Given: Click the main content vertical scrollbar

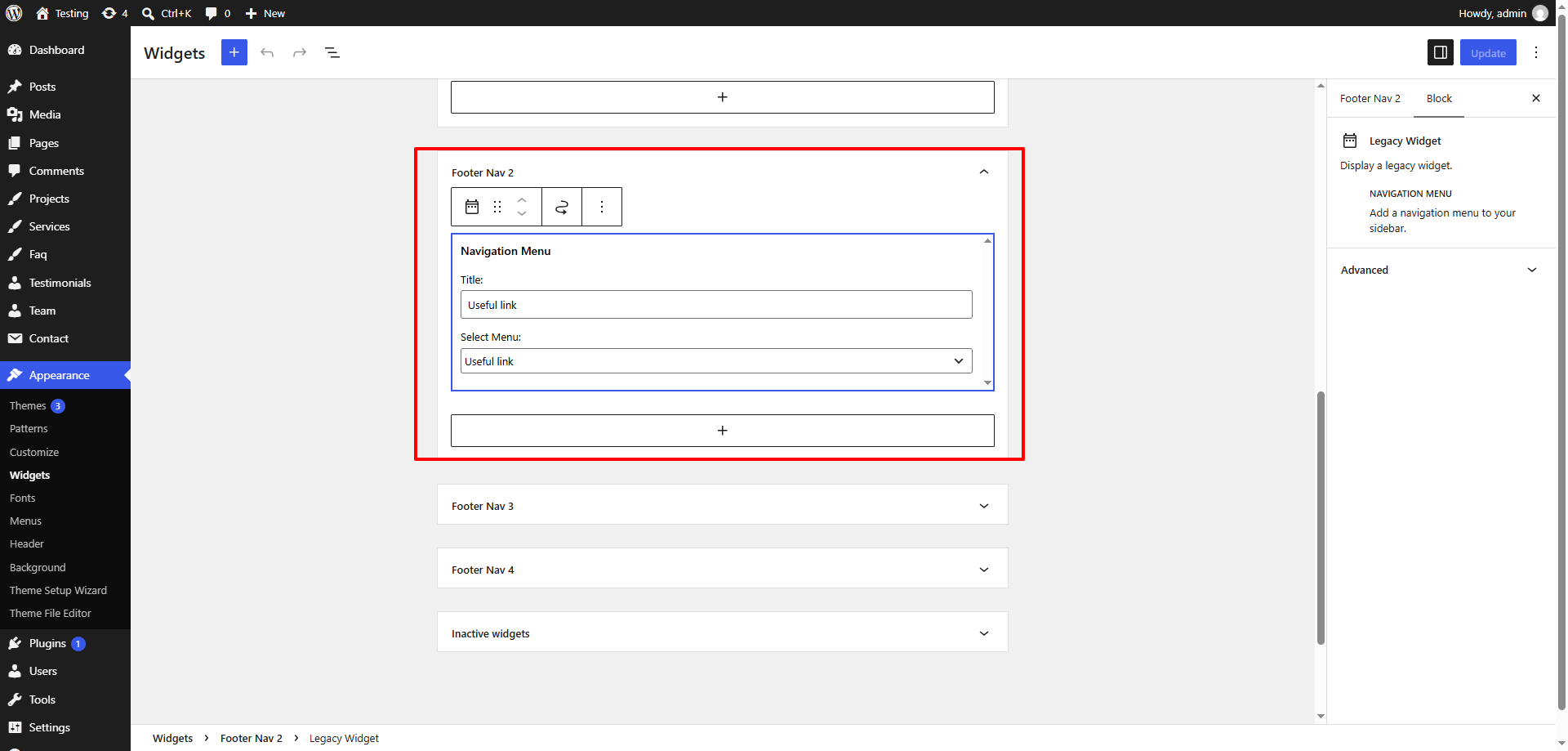Looking at the screenshot, I should pyautogui.click(x=1321, y=518).
